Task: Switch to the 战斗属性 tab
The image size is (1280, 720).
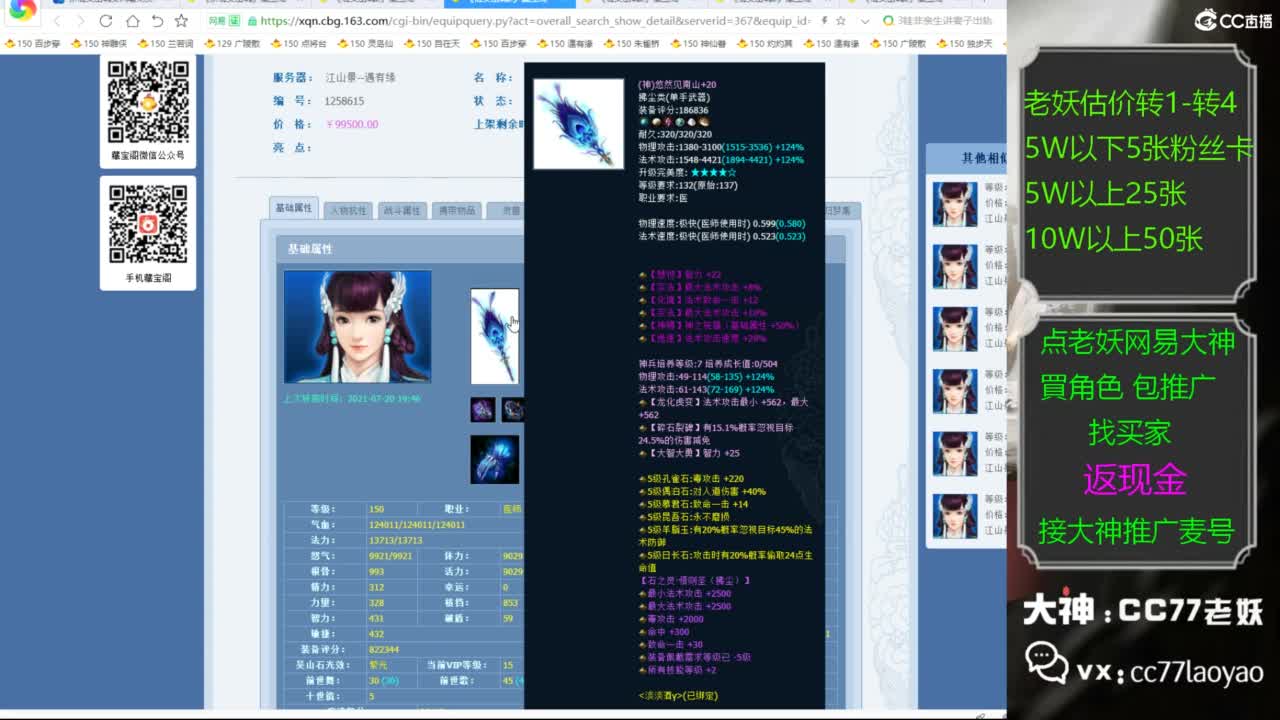Action: (402, 210)
